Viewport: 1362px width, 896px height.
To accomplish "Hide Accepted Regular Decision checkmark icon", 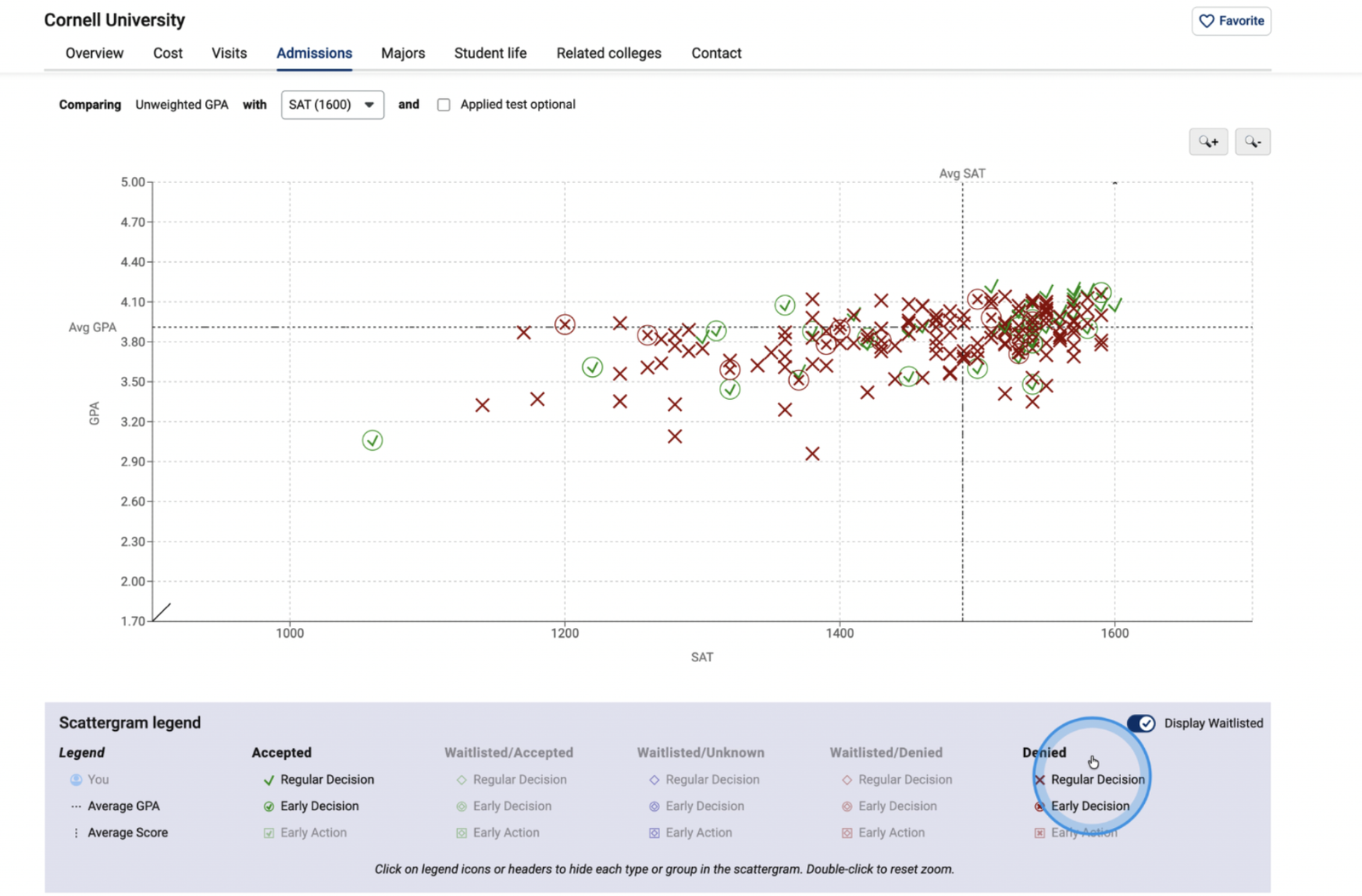I will click(x=269, y=779).
